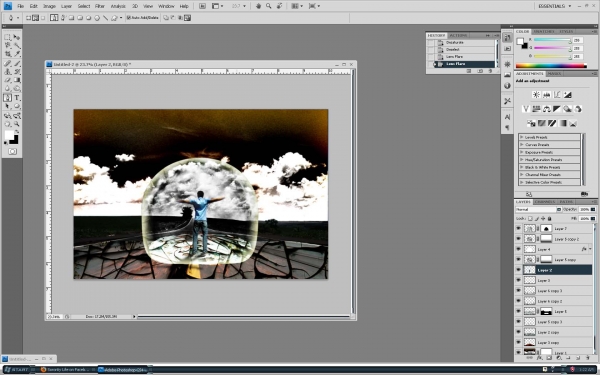600x375 pixels.
Task: Add a Black & White adjustment
Action: click(557, 109)
